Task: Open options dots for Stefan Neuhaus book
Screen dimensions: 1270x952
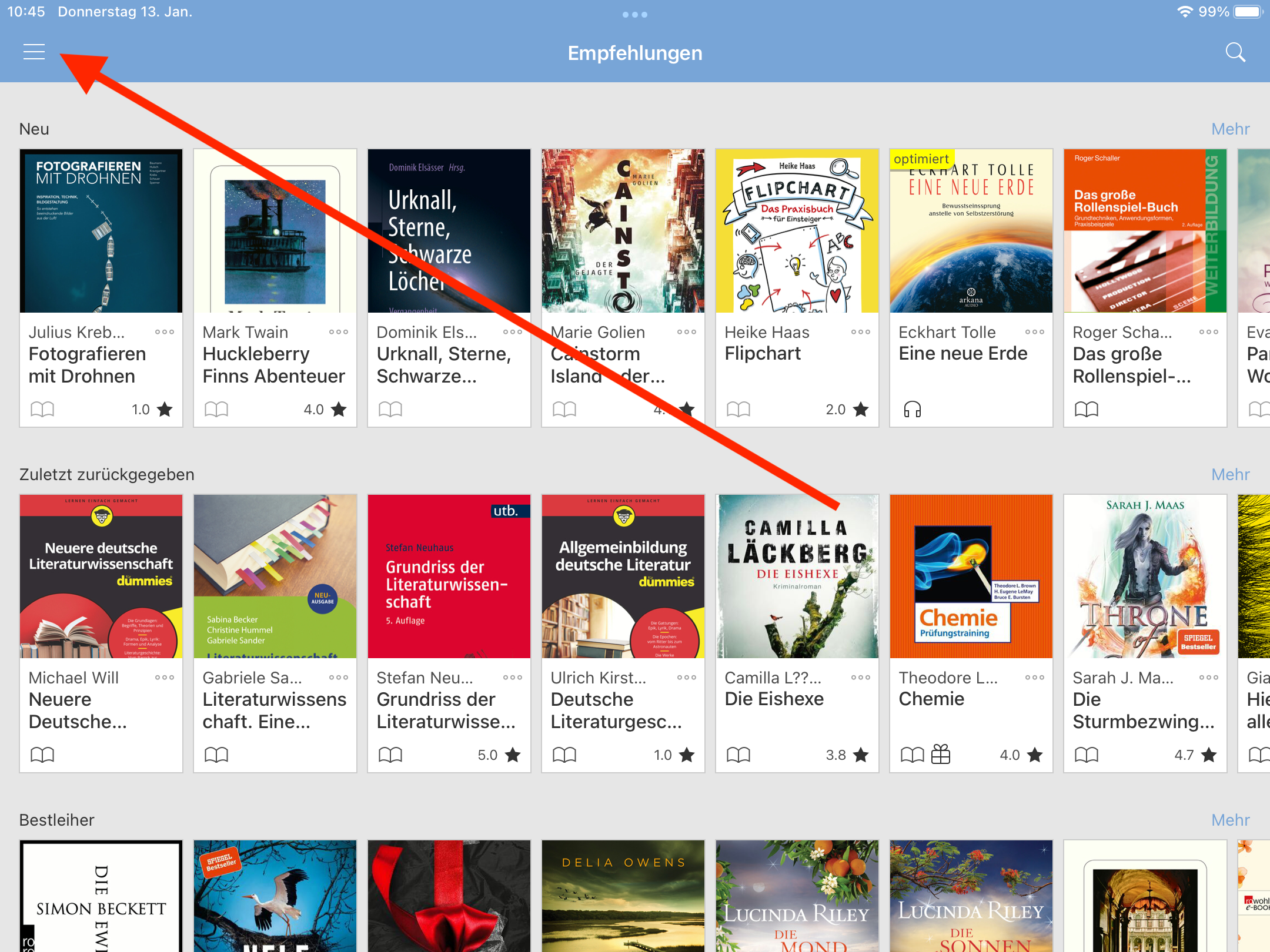Action: click(x=513, y=678)
